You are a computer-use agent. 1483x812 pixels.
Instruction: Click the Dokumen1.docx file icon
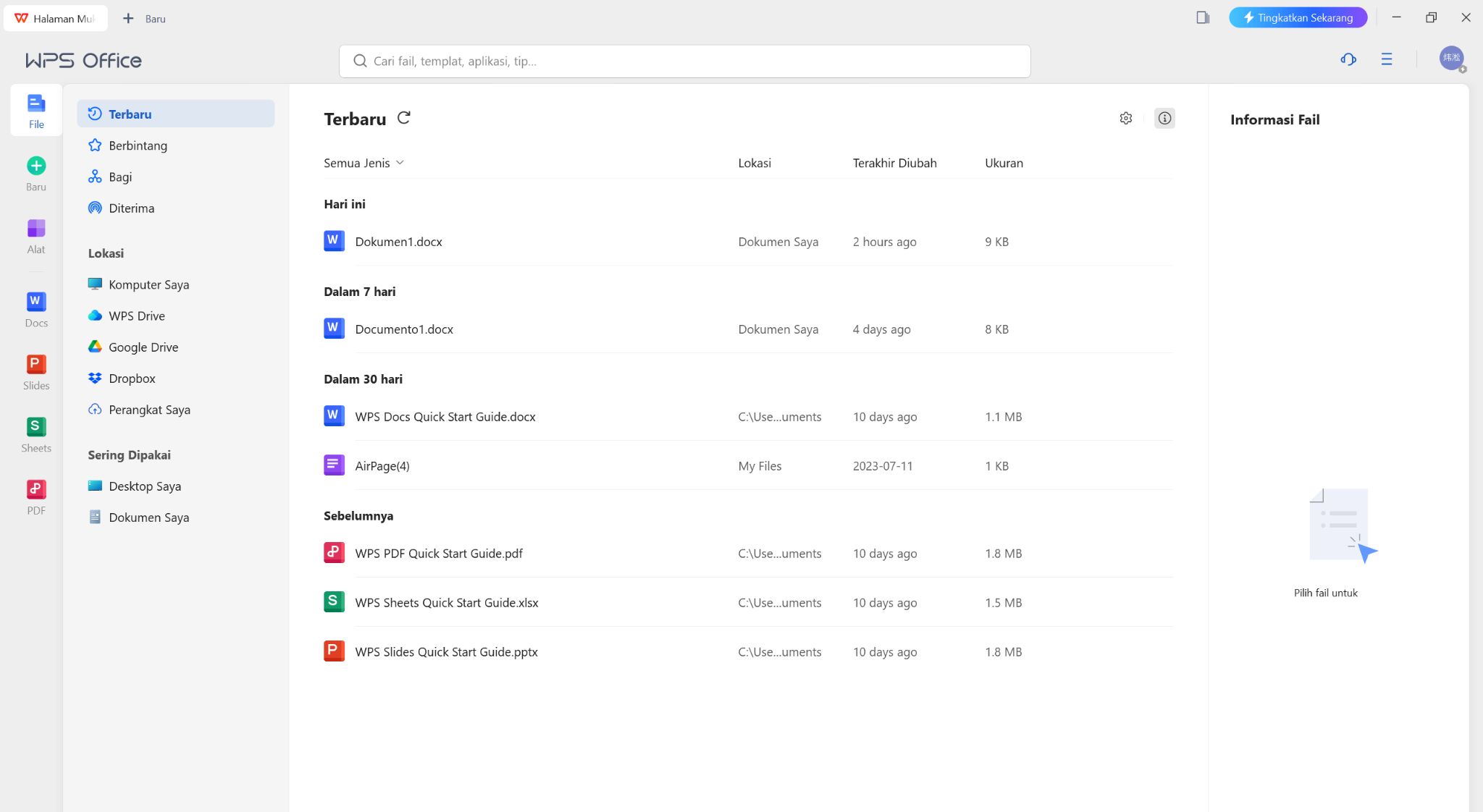(334, 241)
